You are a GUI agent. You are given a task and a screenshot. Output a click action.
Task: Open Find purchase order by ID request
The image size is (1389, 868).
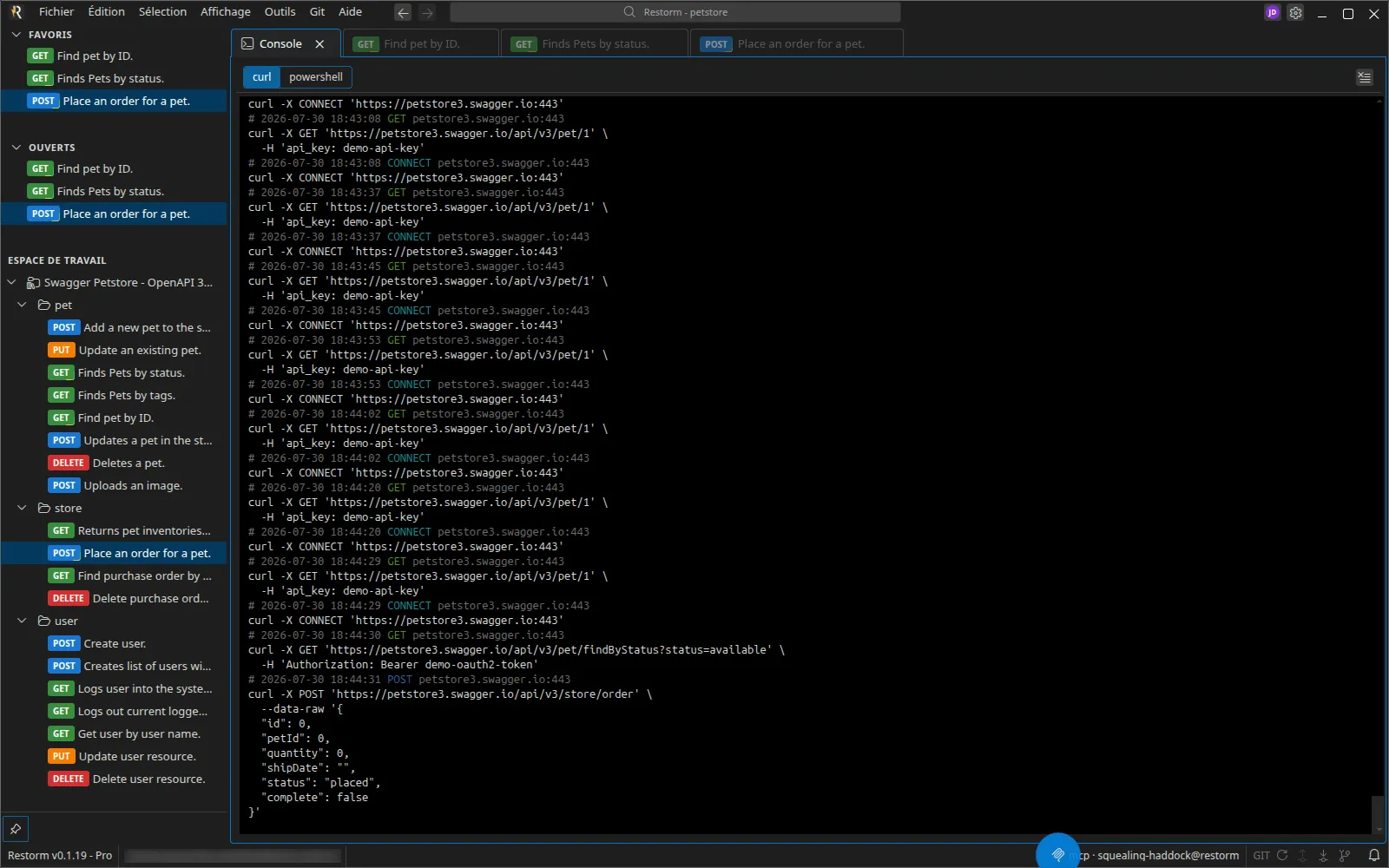pos(114,575)
